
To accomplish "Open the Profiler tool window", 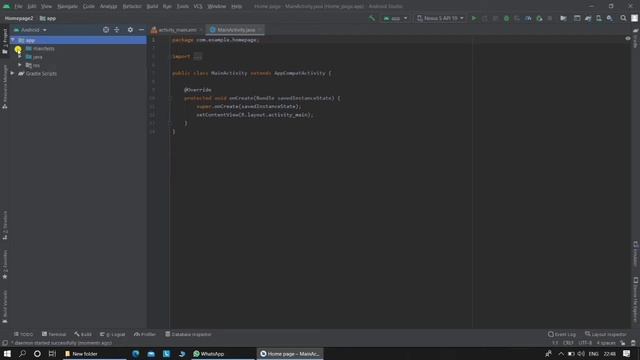I will click(x=145, y=334).
